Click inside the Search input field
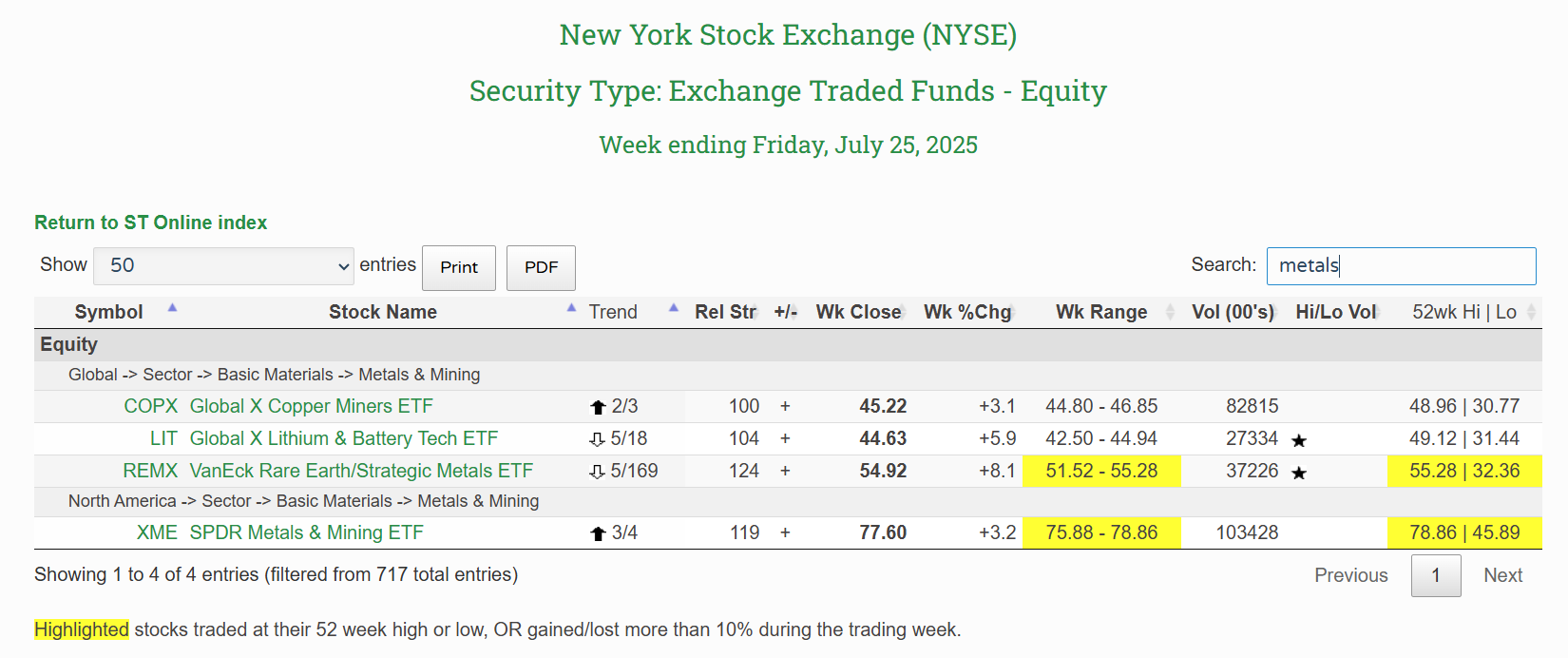The height and width of the screenshot is (658, 1568). point(1401,266)
